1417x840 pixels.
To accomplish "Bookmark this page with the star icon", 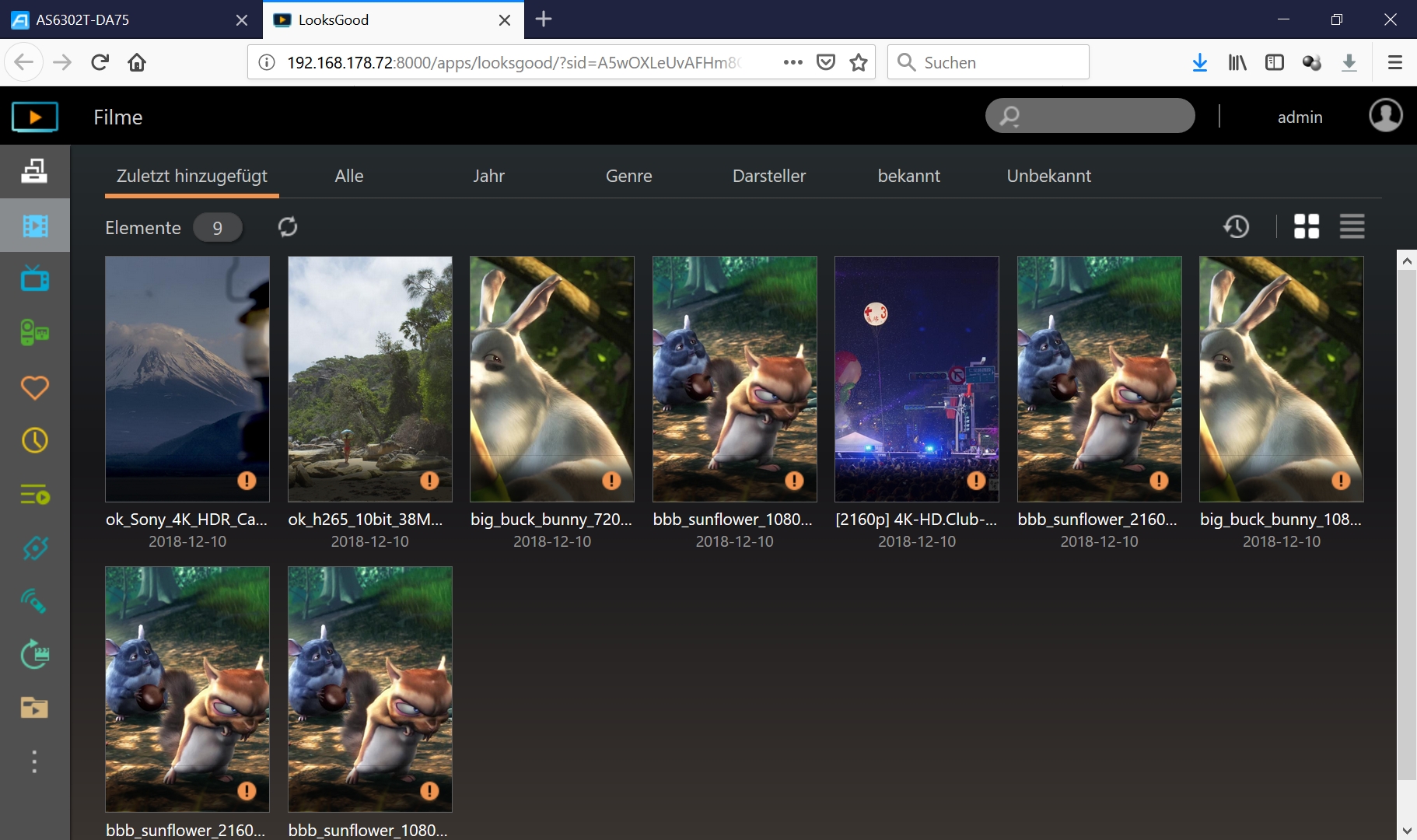I will pyautogui.click(x=859, y=62).
